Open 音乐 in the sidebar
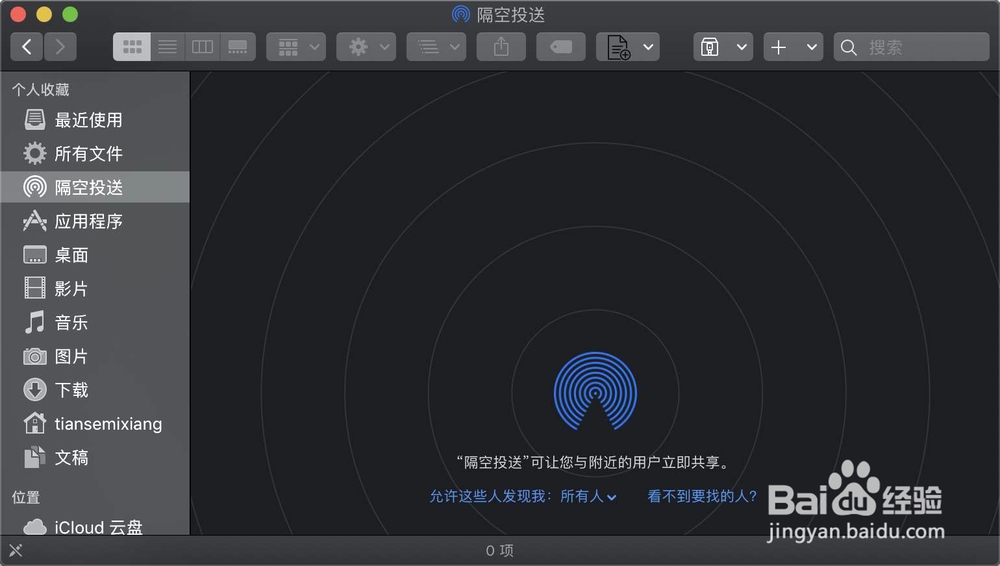1000x566 pixels. [95, 322]
